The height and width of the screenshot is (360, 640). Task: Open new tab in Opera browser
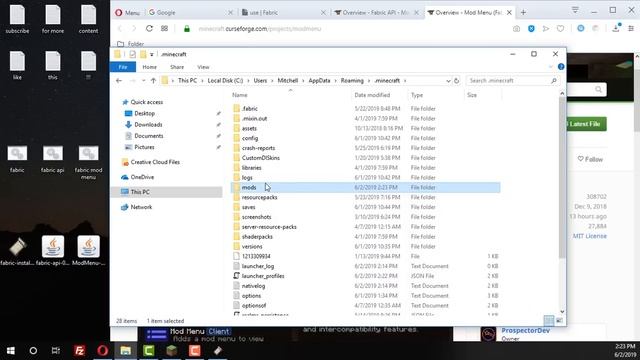coord(523,13)
